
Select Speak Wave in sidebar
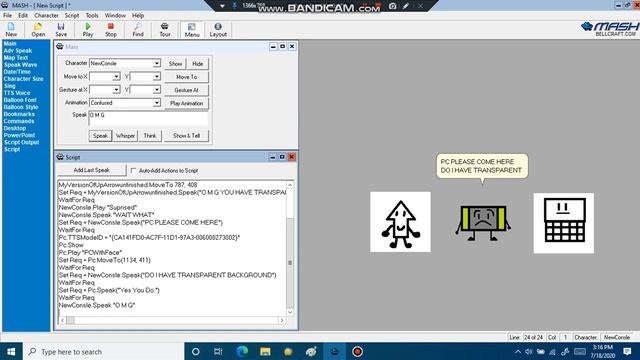click(20, 64)
